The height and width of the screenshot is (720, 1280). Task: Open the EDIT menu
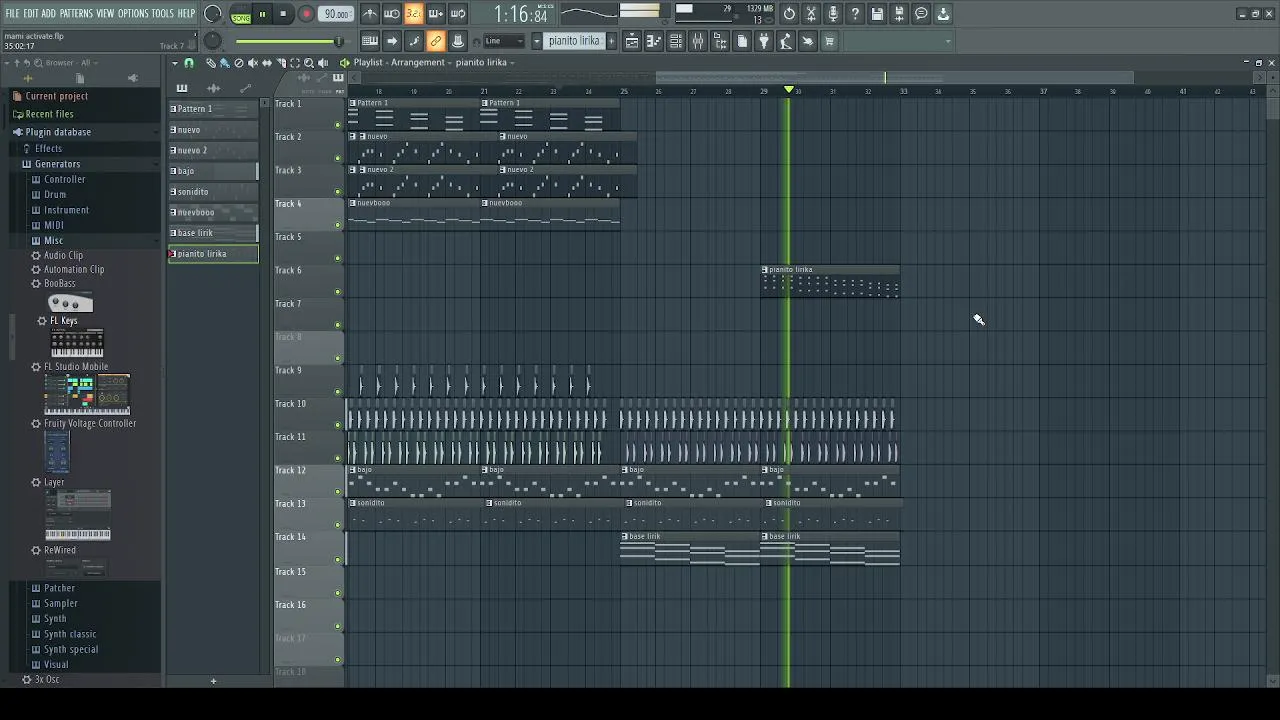point(30,13)
